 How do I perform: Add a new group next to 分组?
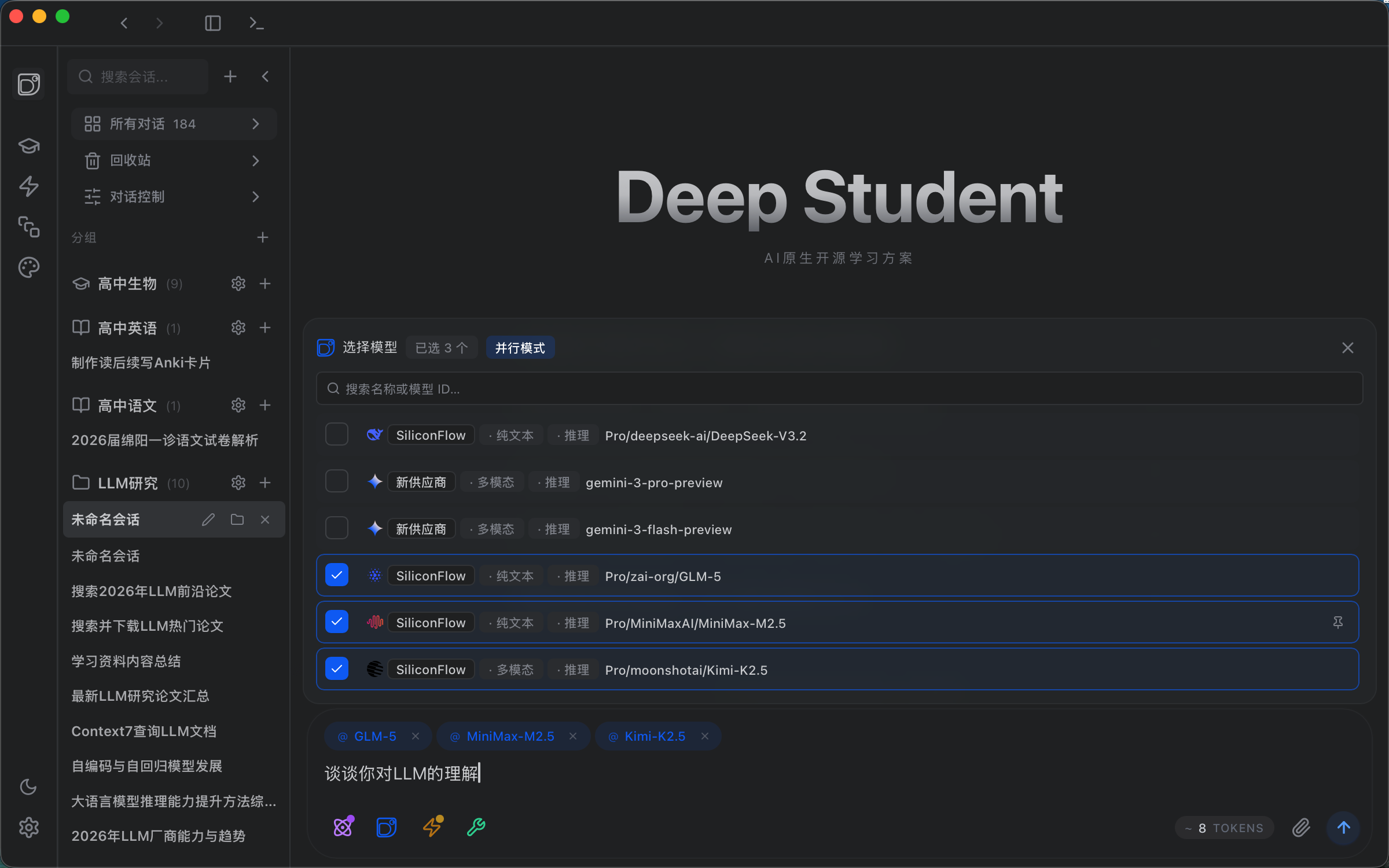coord(263,237)
